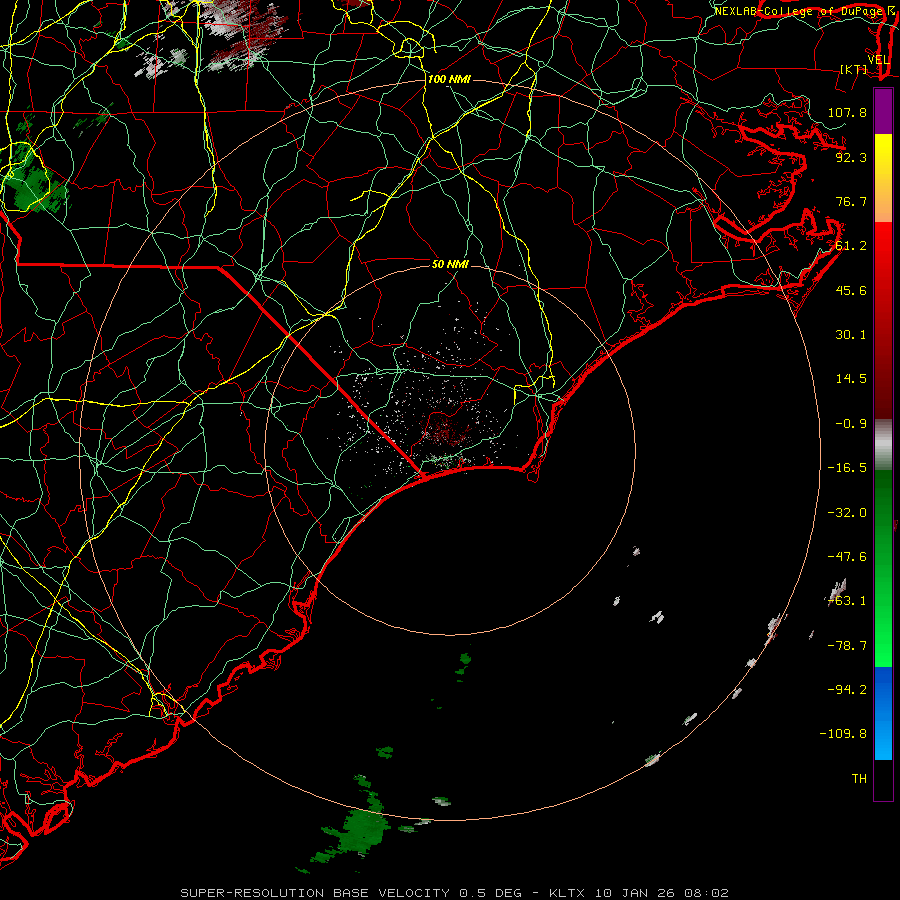Select the -47.6 legend value
Image resolution: width=900 pixels, height=900 pixels.
click(x=847, y=557)
